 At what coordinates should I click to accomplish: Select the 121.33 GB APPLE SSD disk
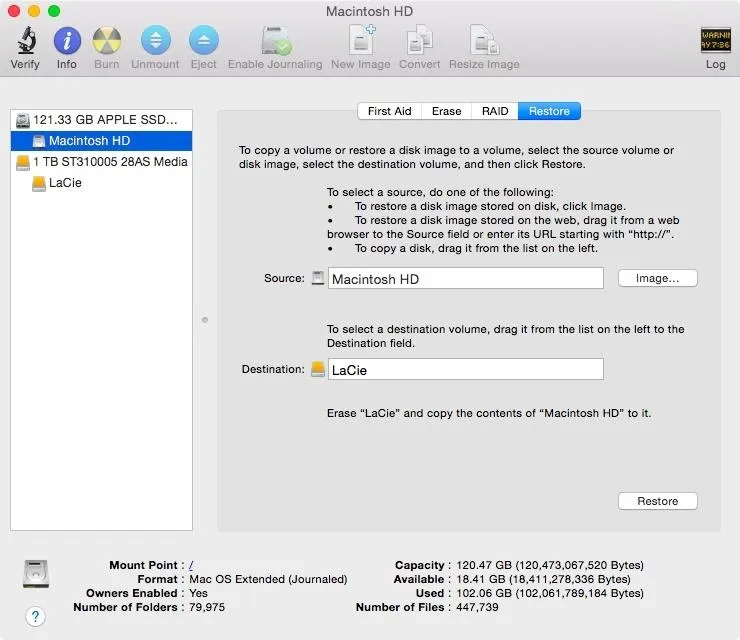point(101,120)
